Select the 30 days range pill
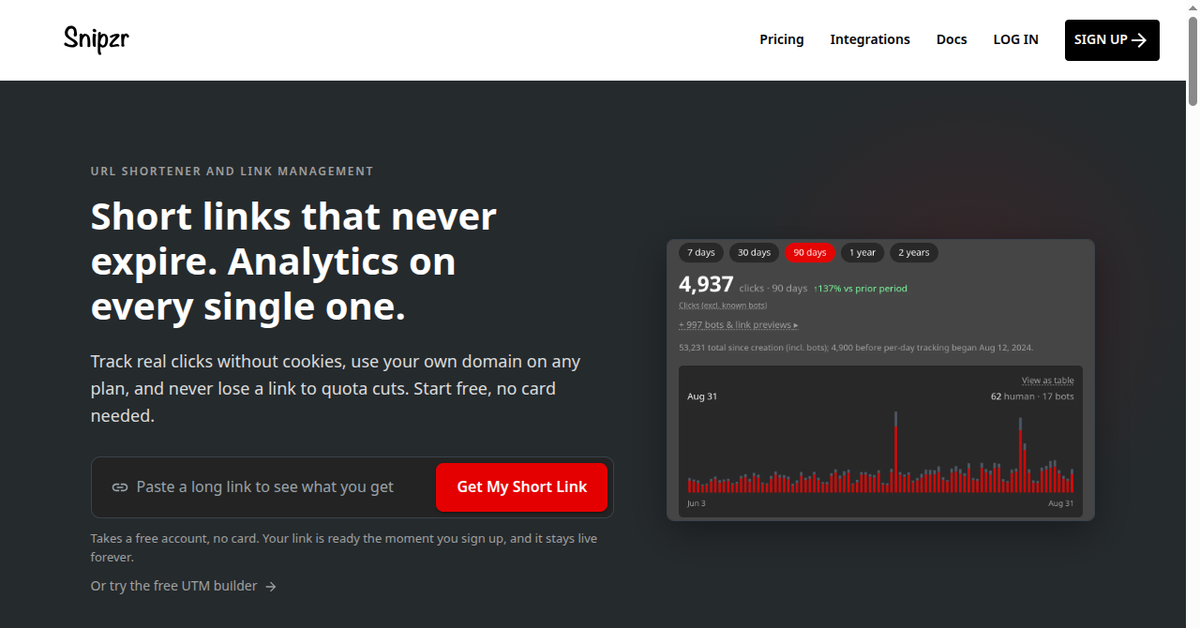The height and width of the screenshot is (628, 1200). tap(754, 252)
